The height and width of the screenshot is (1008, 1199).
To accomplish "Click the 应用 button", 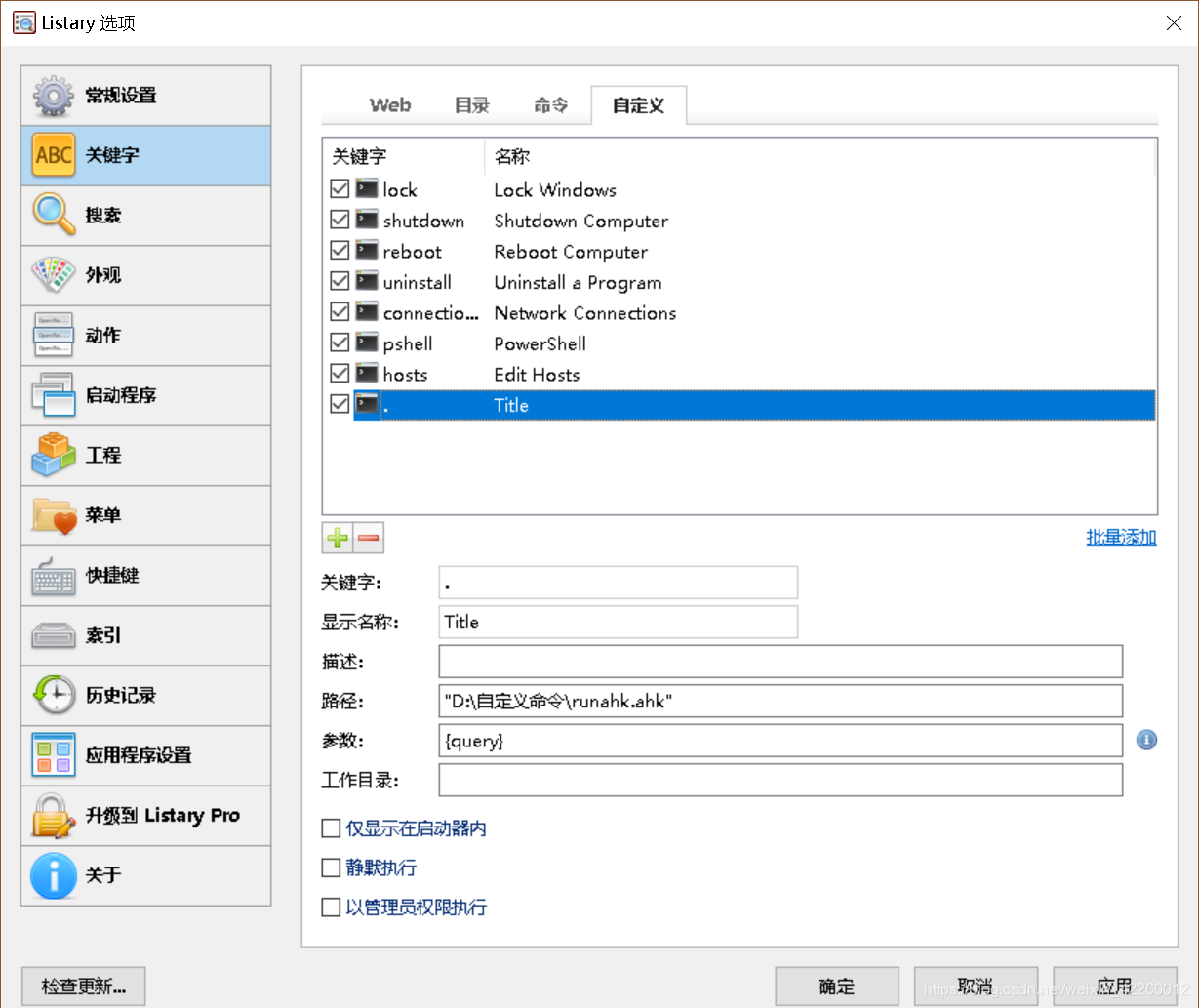I will [1114, 987].
